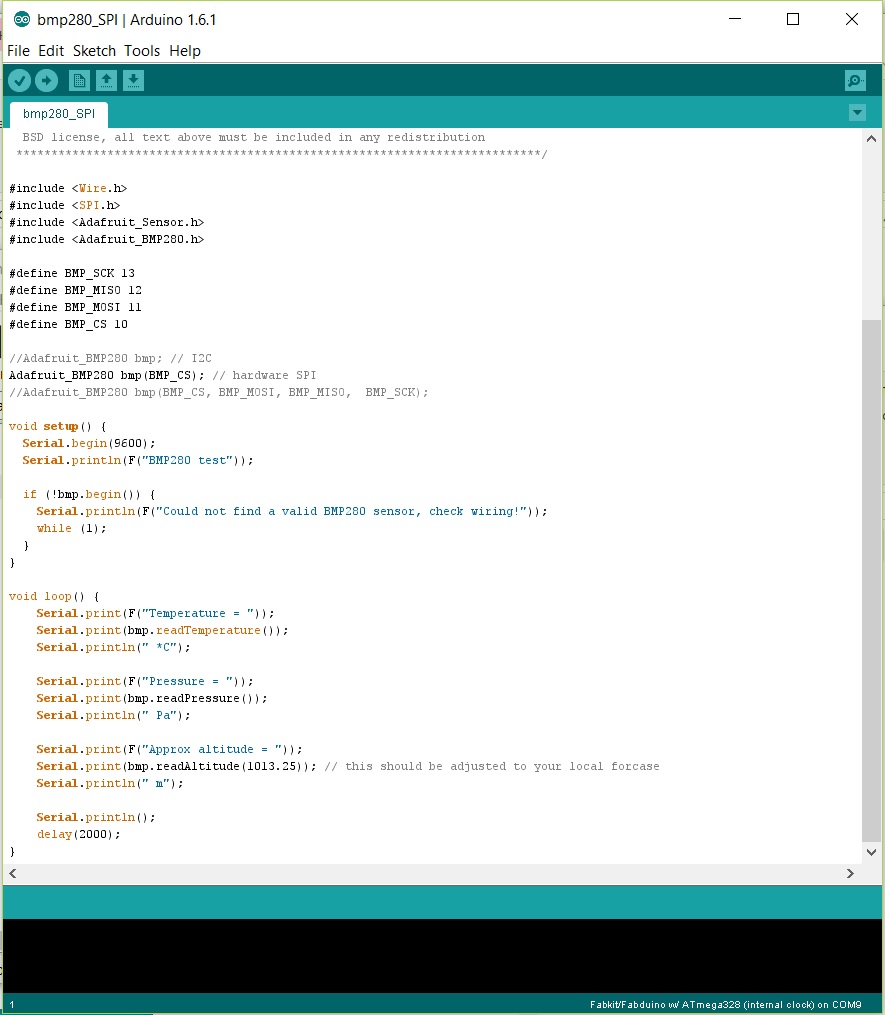Minimize the Arduino window
The image size is (885, 1015).
pyautogui.click(x=735, y=19)
